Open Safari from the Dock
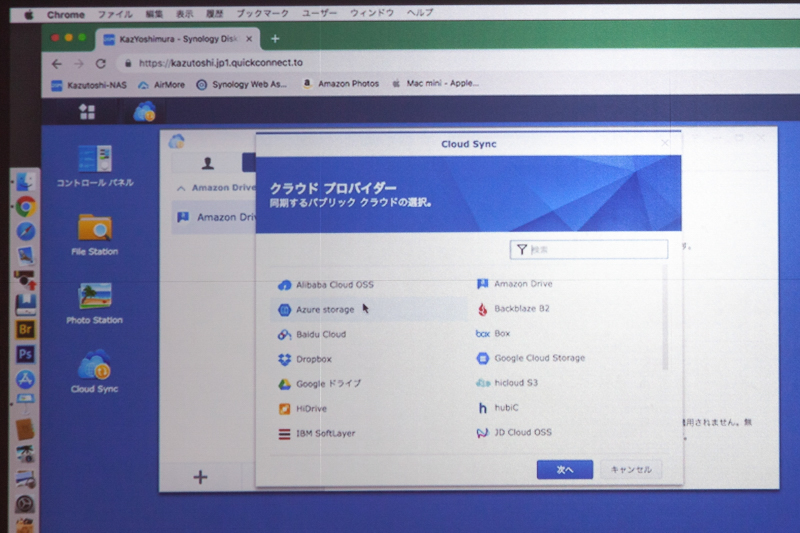Screen dimensions: 800x533 [25, 232]
